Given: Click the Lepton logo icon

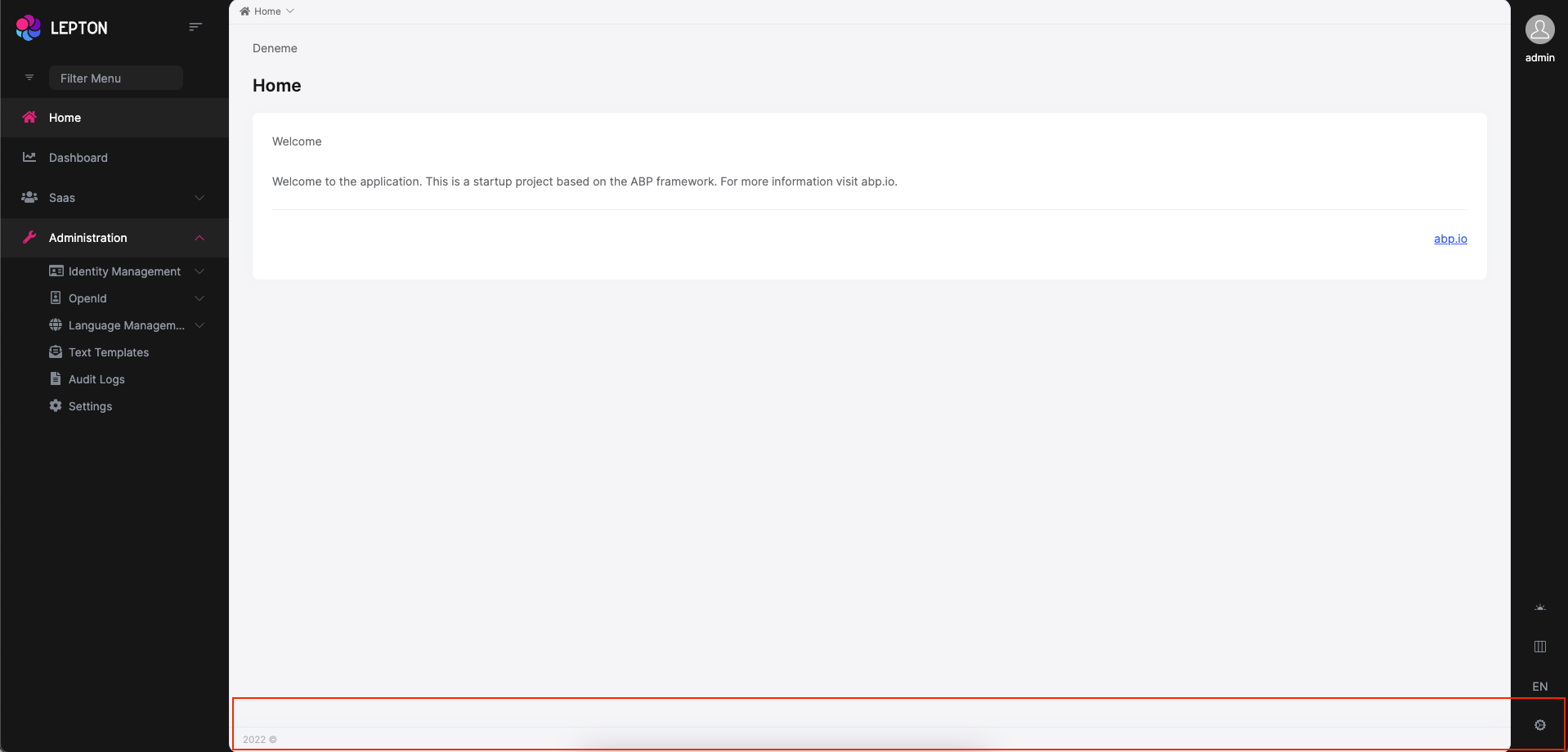Looking at the screenshot, I should click(27, 27).
